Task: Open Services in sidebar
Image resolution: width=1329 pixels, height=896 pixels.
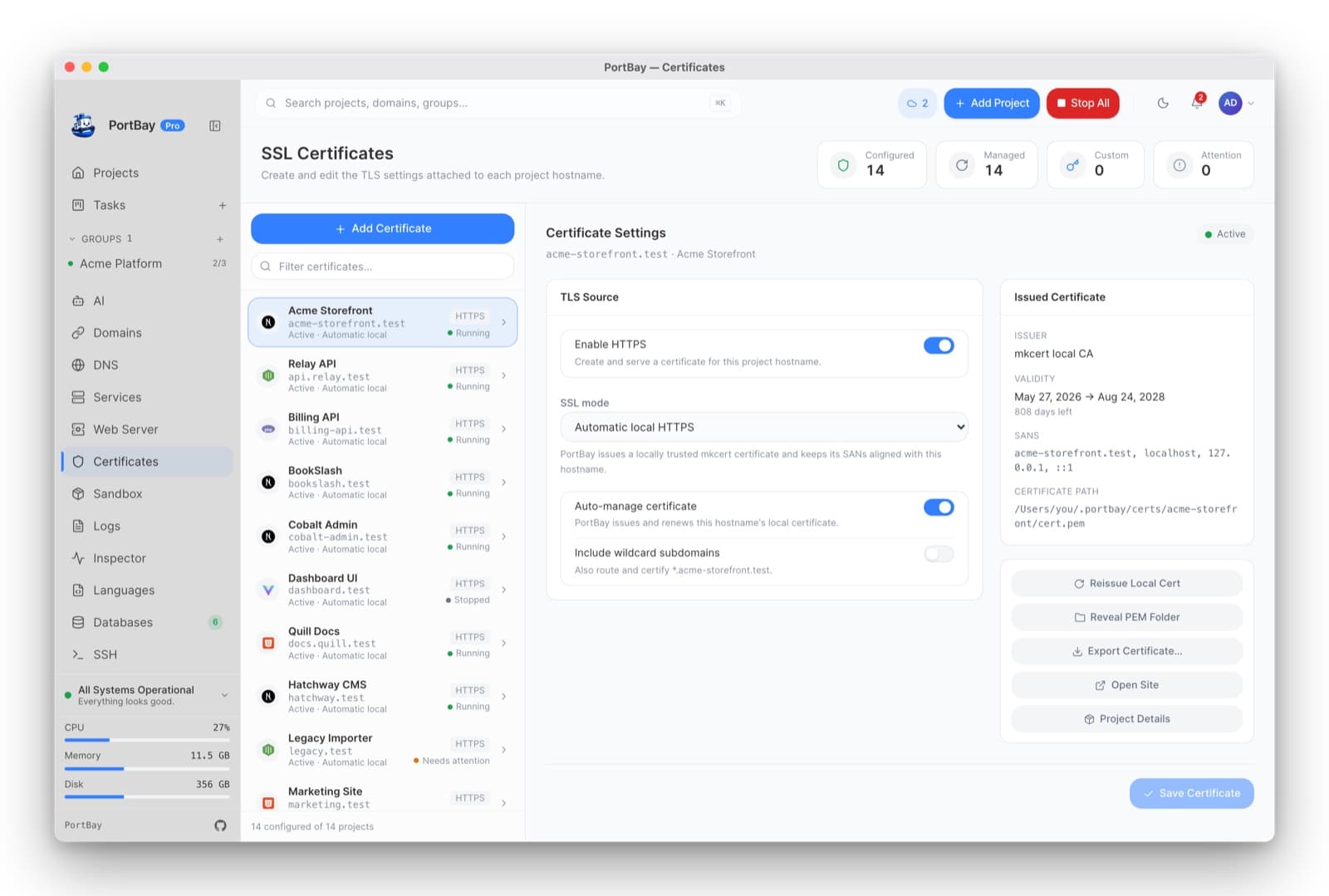Action: point(147,397)
